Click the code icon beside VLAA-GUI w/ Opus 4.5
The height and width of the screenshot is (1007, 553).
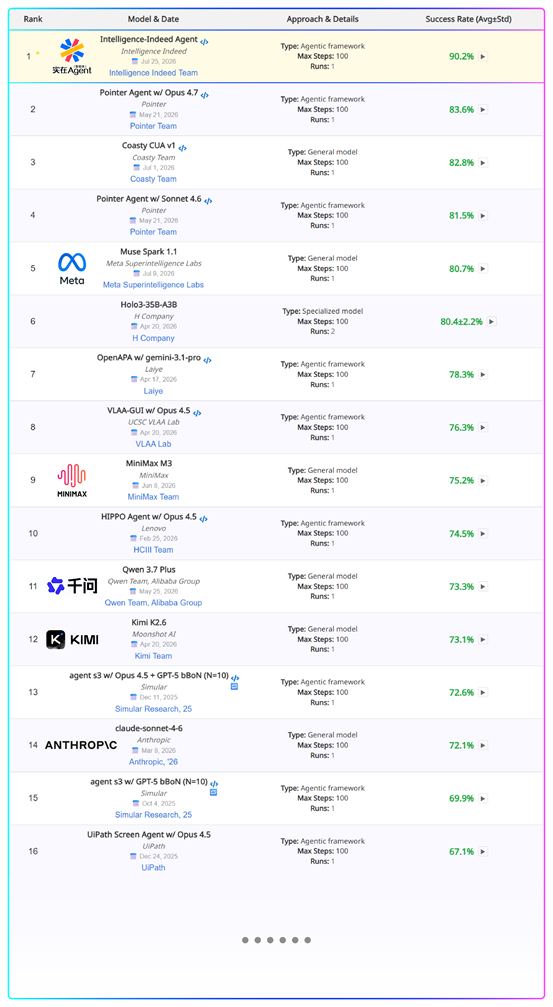(197, 413)
